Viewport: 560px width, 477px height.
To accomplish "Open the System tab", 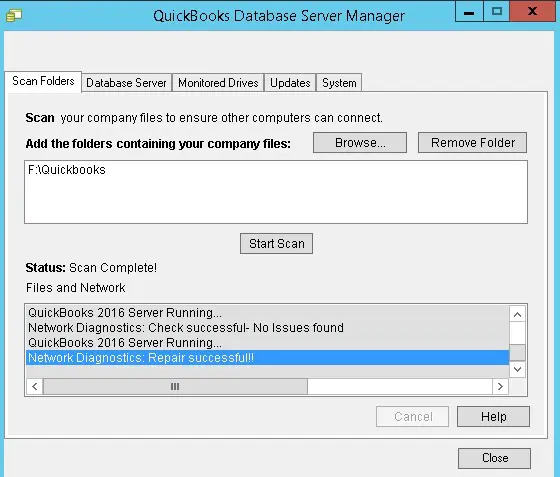I will [339, 83].
